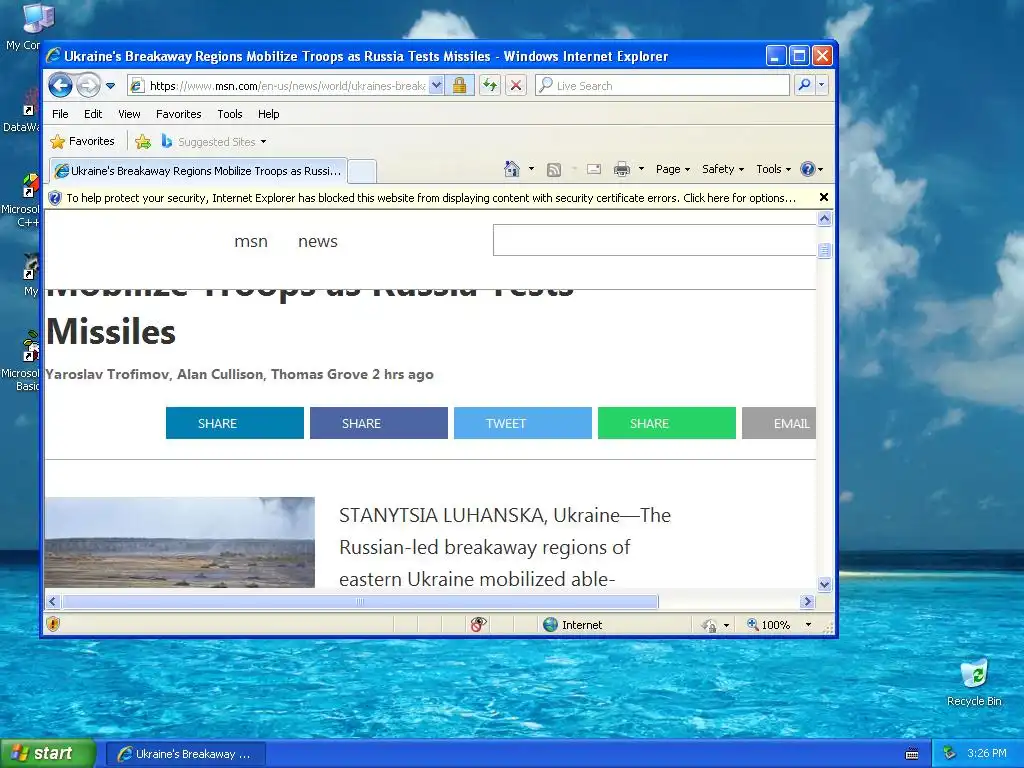This screenshot has width=1024, height=768.
Task: Click the msn link
Action: click(251, 241)
